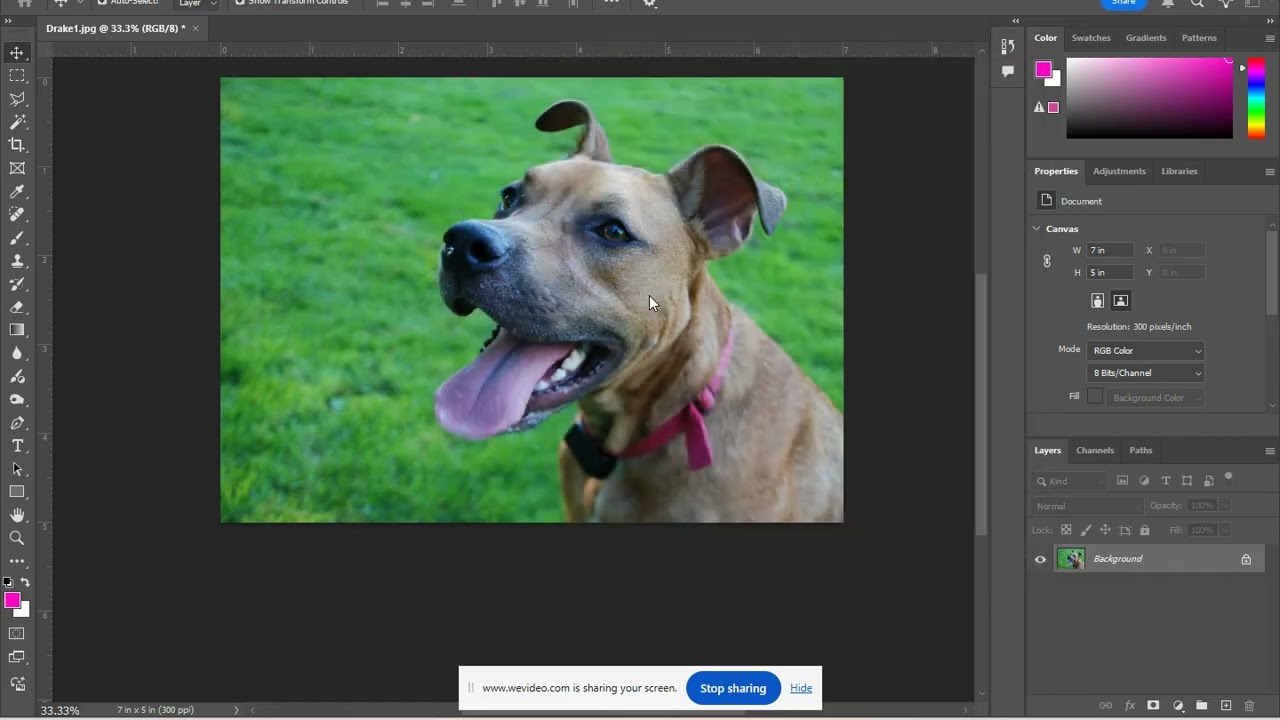Select the Move tool

click(17, 52)
